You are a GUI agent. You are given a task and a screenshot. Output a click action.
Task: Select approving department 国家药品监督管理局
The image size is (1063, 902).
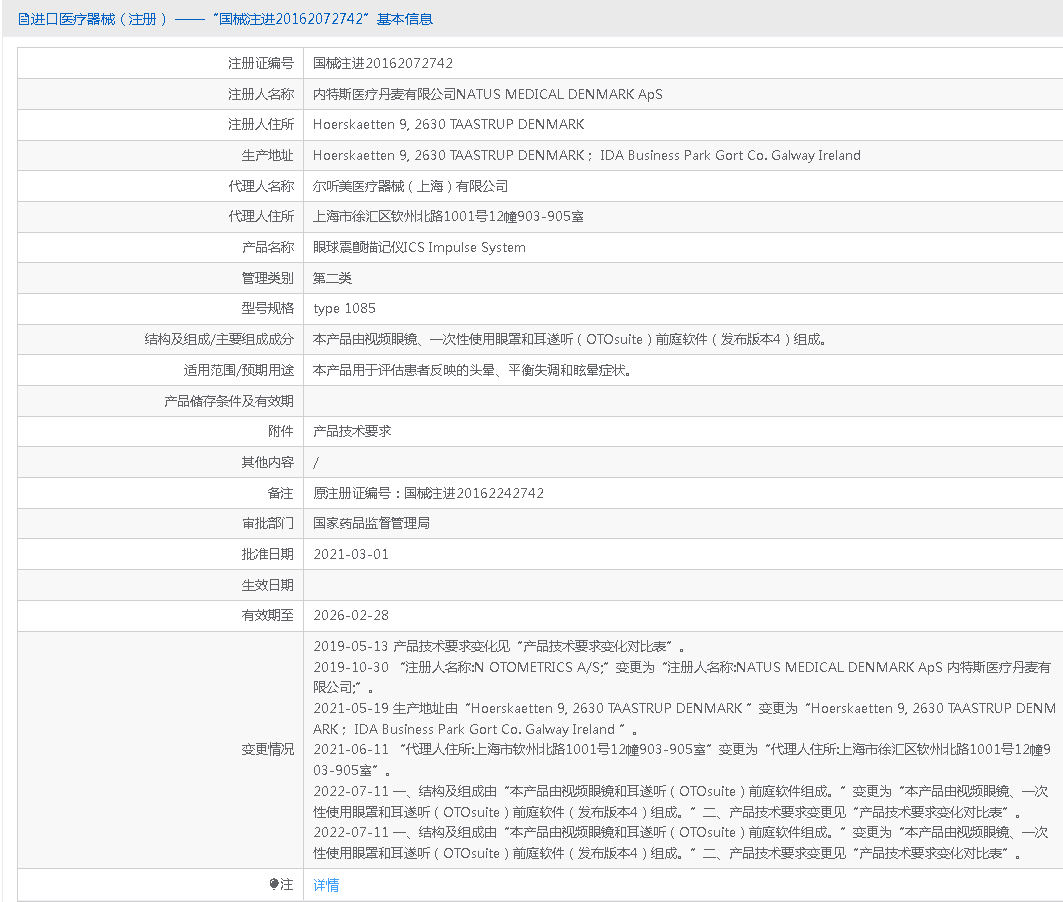click(371, 523)
